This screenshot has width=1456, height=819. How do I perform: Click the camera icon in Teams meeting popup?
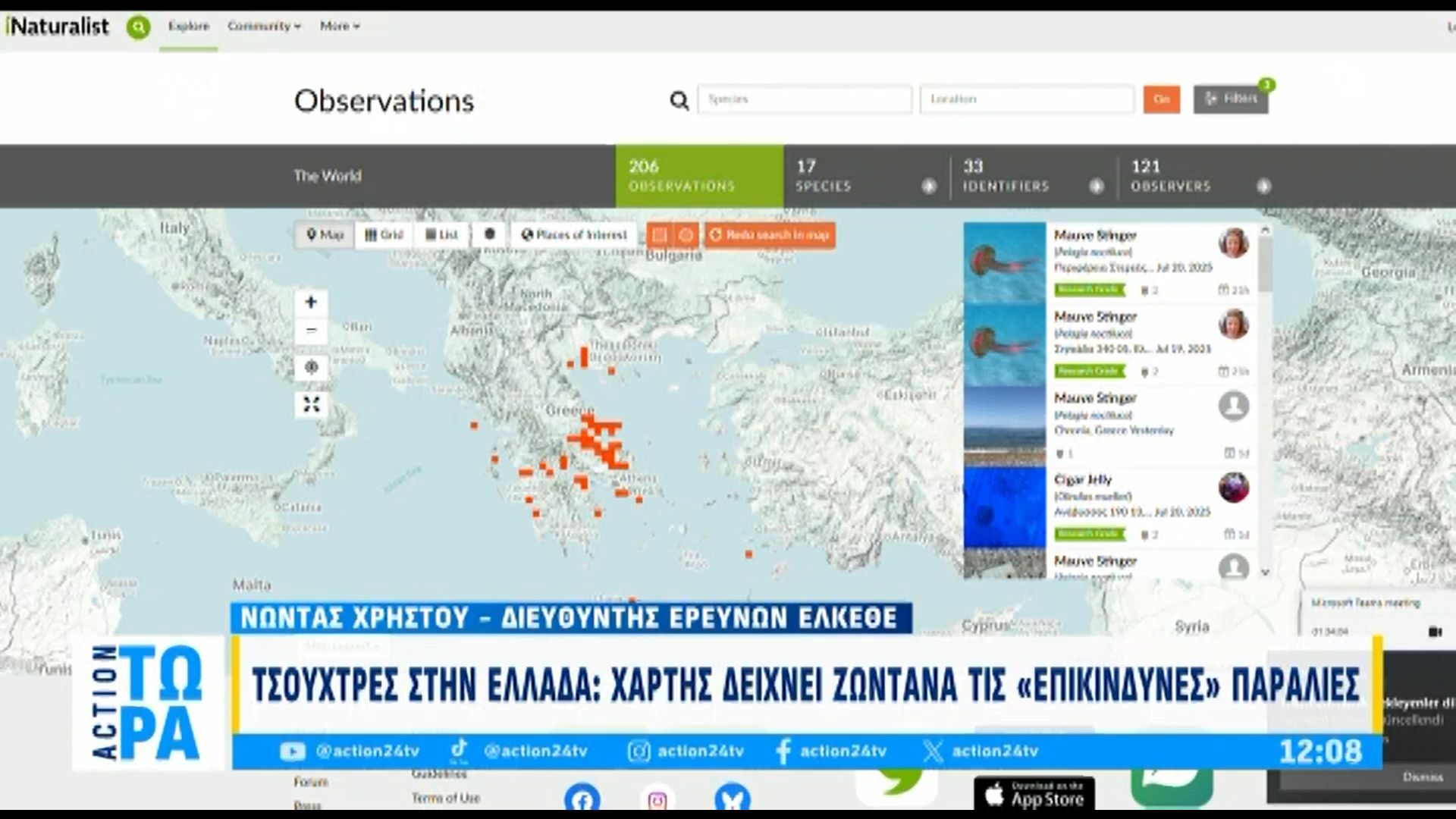1435,632
